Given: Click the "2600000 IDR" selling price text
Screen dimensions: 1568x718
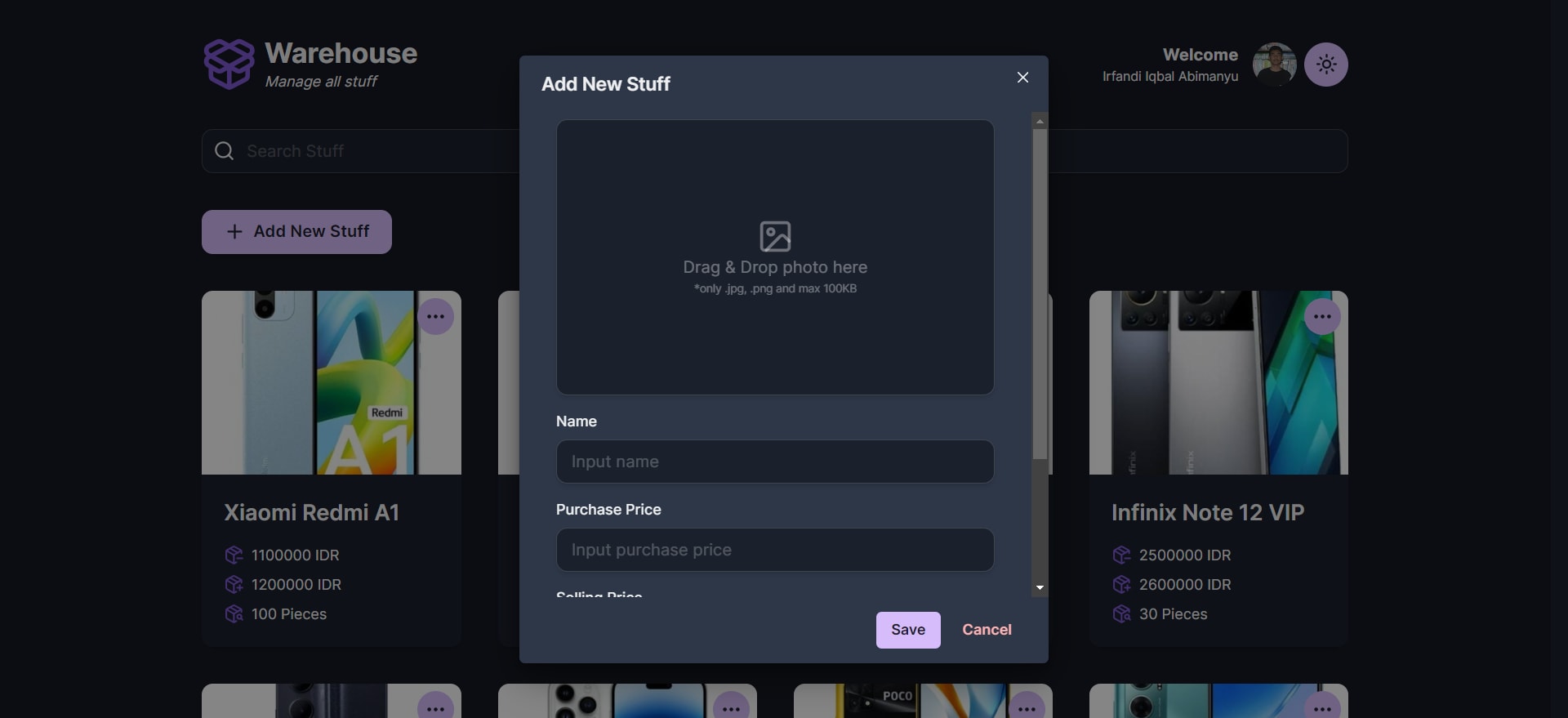Looking at the screenshot, I should 1185,585.
